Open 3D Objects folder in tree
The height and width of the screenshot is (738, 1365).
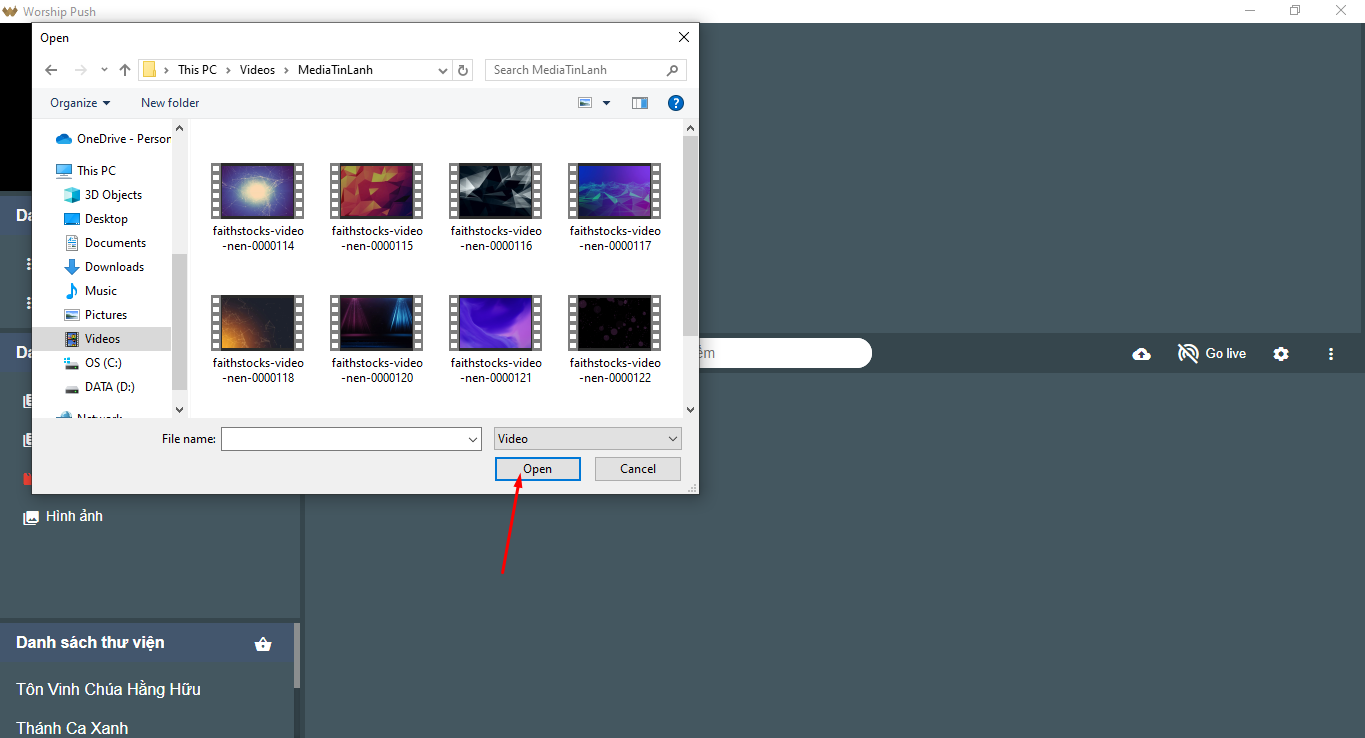click(x=103, y=195)
